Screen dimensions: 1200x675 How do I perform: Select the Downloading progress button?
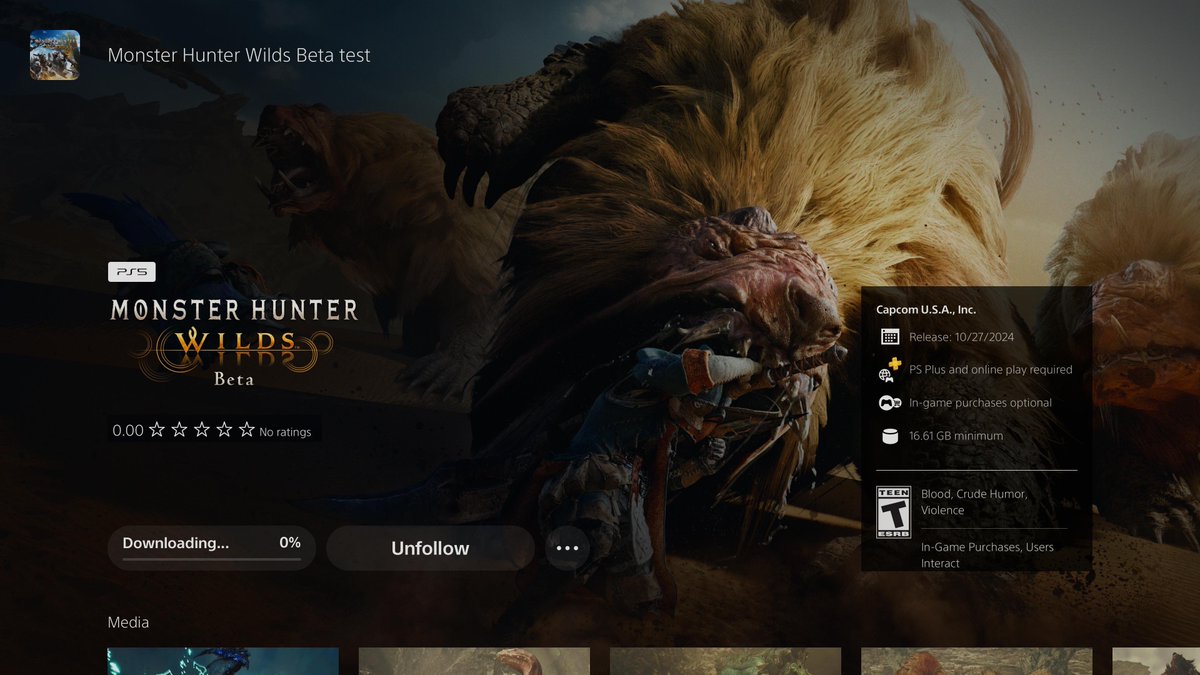click(212, 548)
